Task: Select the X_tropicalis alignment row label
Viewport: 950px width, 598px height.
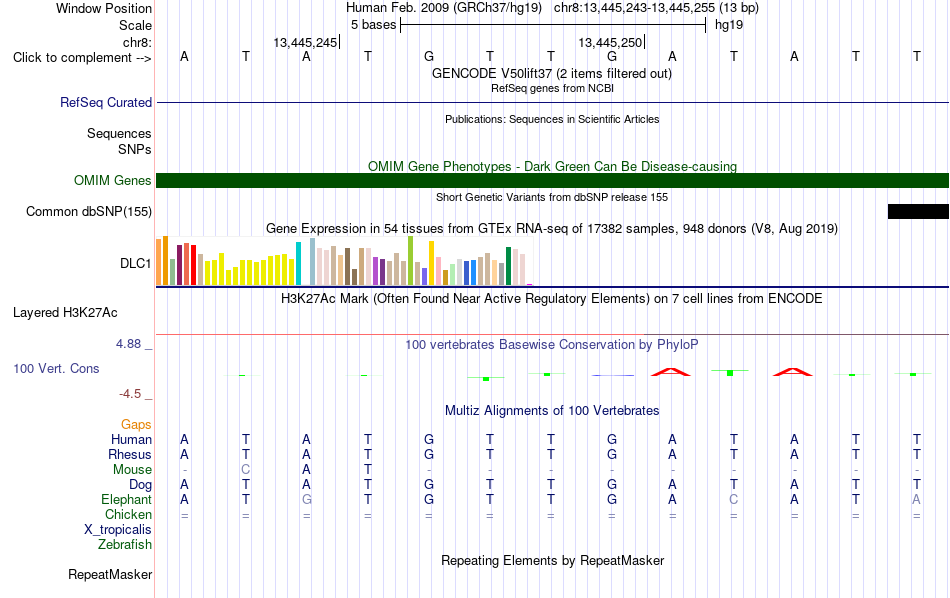Action: pyautogui.click(x=118, y=529)
